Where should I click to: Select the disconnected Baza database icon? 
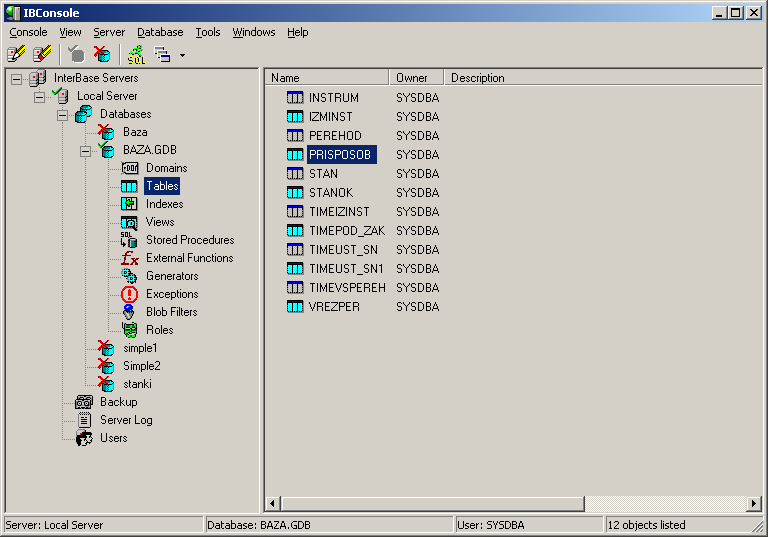(106, 132)
